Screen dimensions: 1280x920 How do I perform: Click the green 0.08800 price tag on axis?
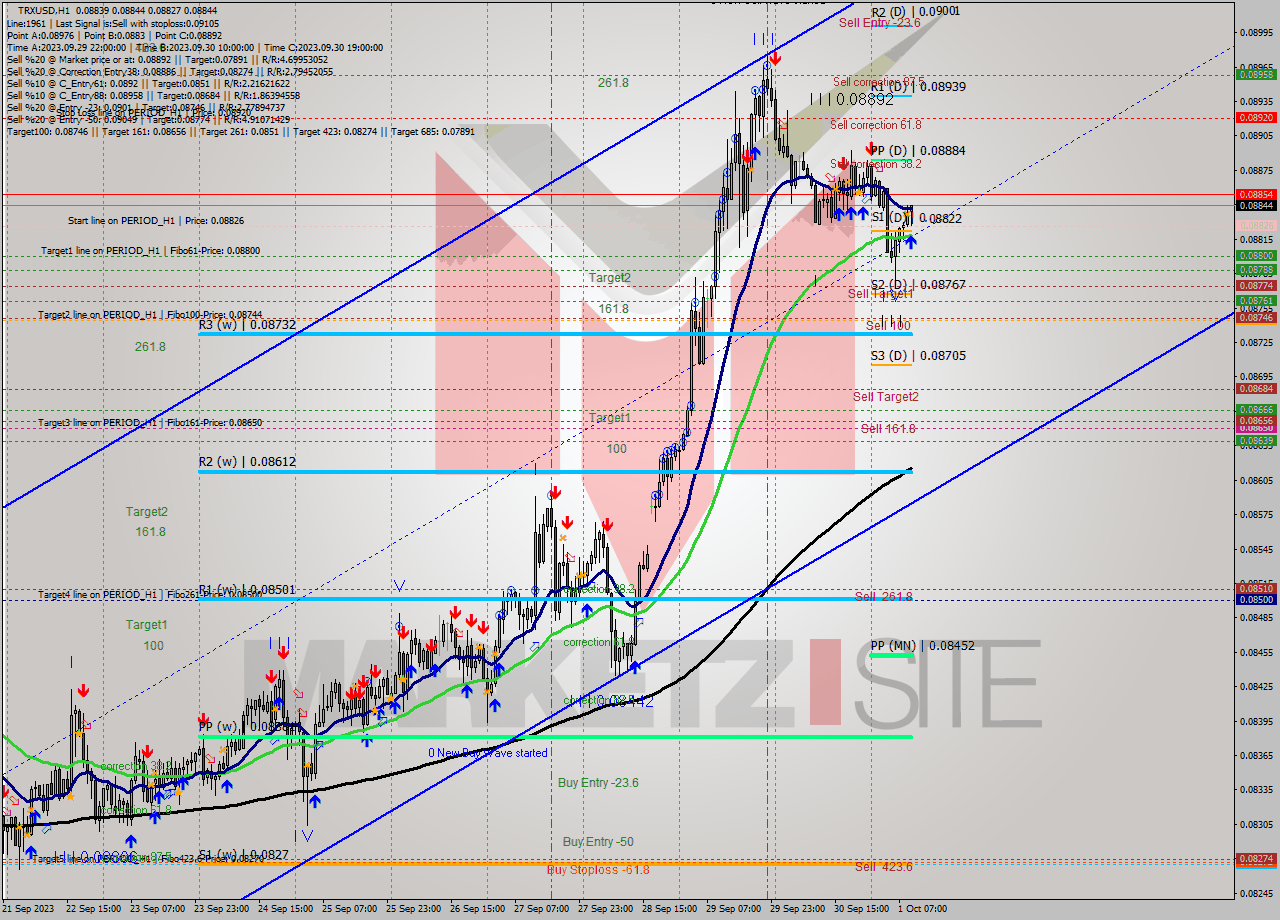point(1256,256)
